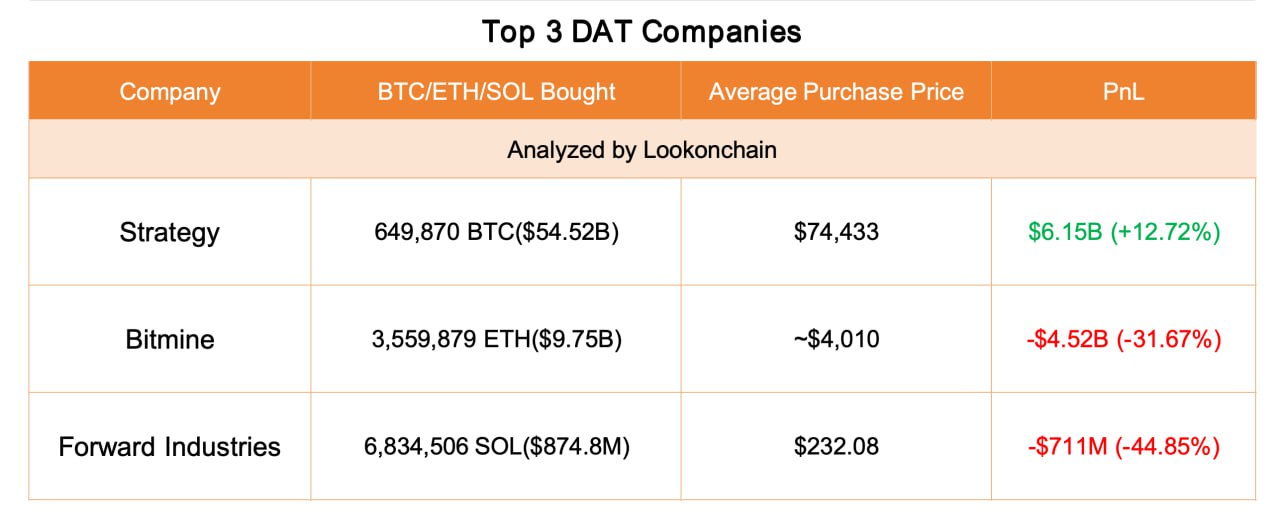The width and height of the screenshot is (1280, 527).
Task: Select the Strategy company cell
Action: (169, 233)
